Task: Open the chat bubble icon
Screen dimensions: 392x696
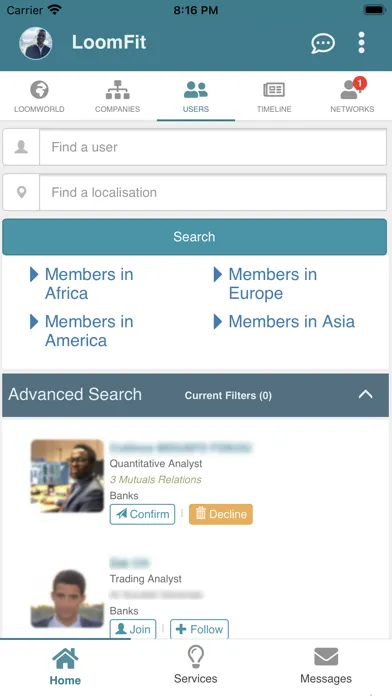Action: pyautogui.click(x=323, y=44)
